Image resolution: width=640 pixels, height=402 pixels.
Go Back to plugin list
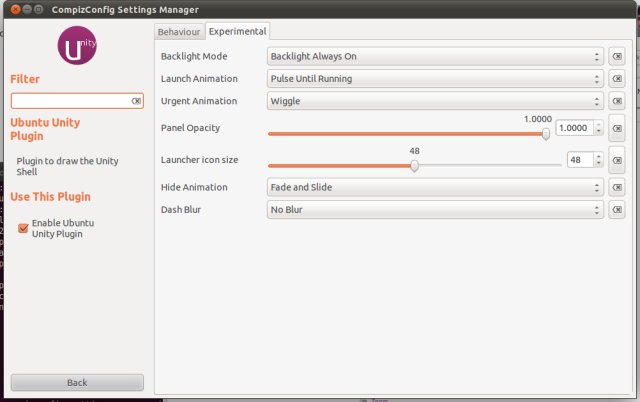pyautogui.click(x=77, y=382)
